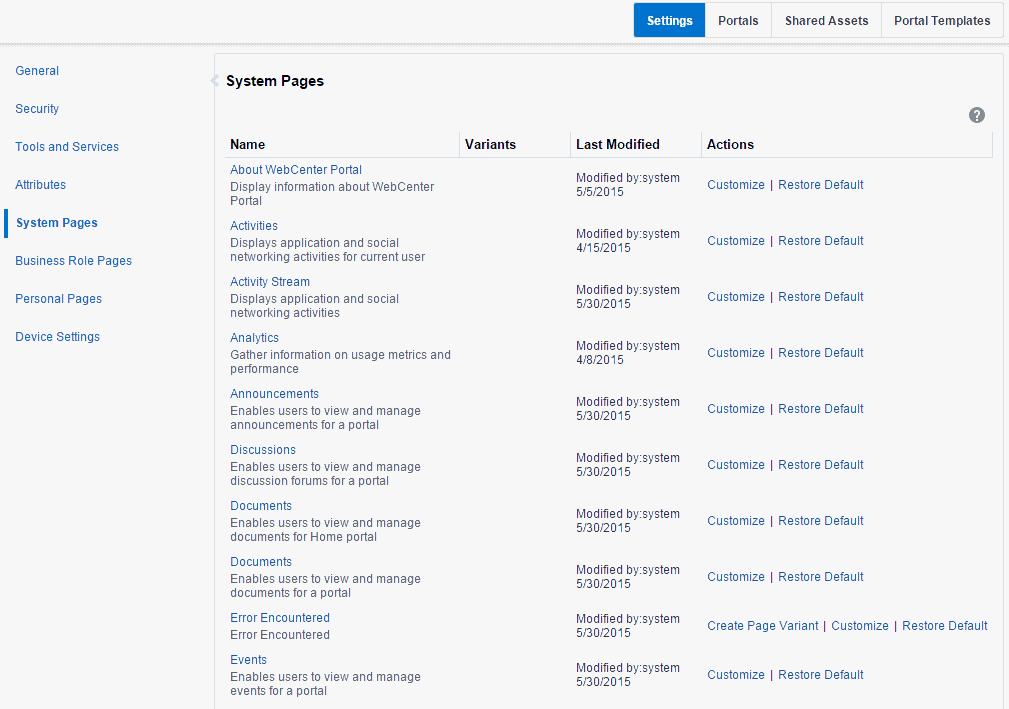Open the Personal Pages sidebar link
Screen dimensions: 1009x709
click(x=59, y=299)
